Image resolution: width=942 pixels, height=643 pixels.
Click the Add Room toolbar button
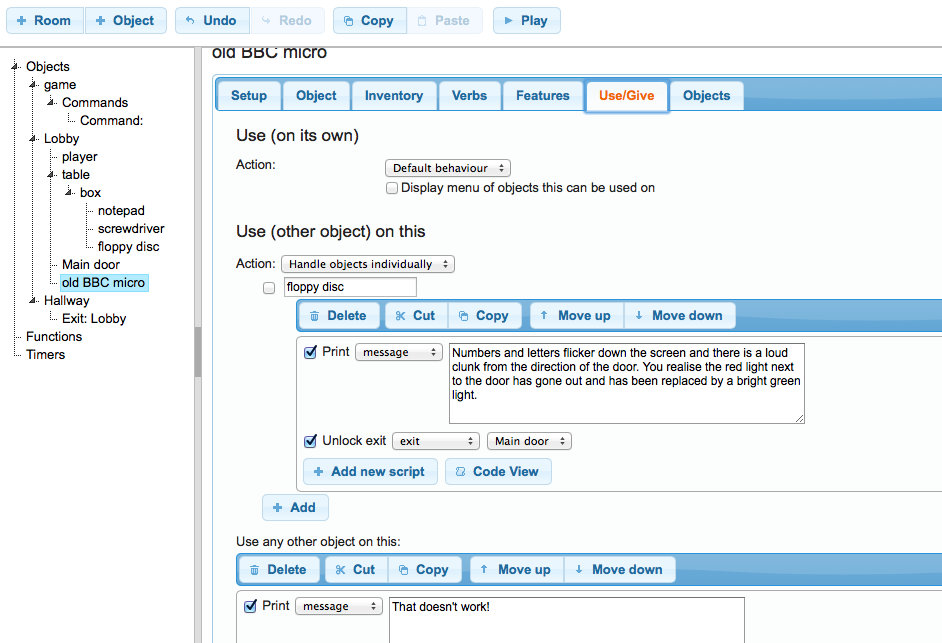tap(44, 20)
